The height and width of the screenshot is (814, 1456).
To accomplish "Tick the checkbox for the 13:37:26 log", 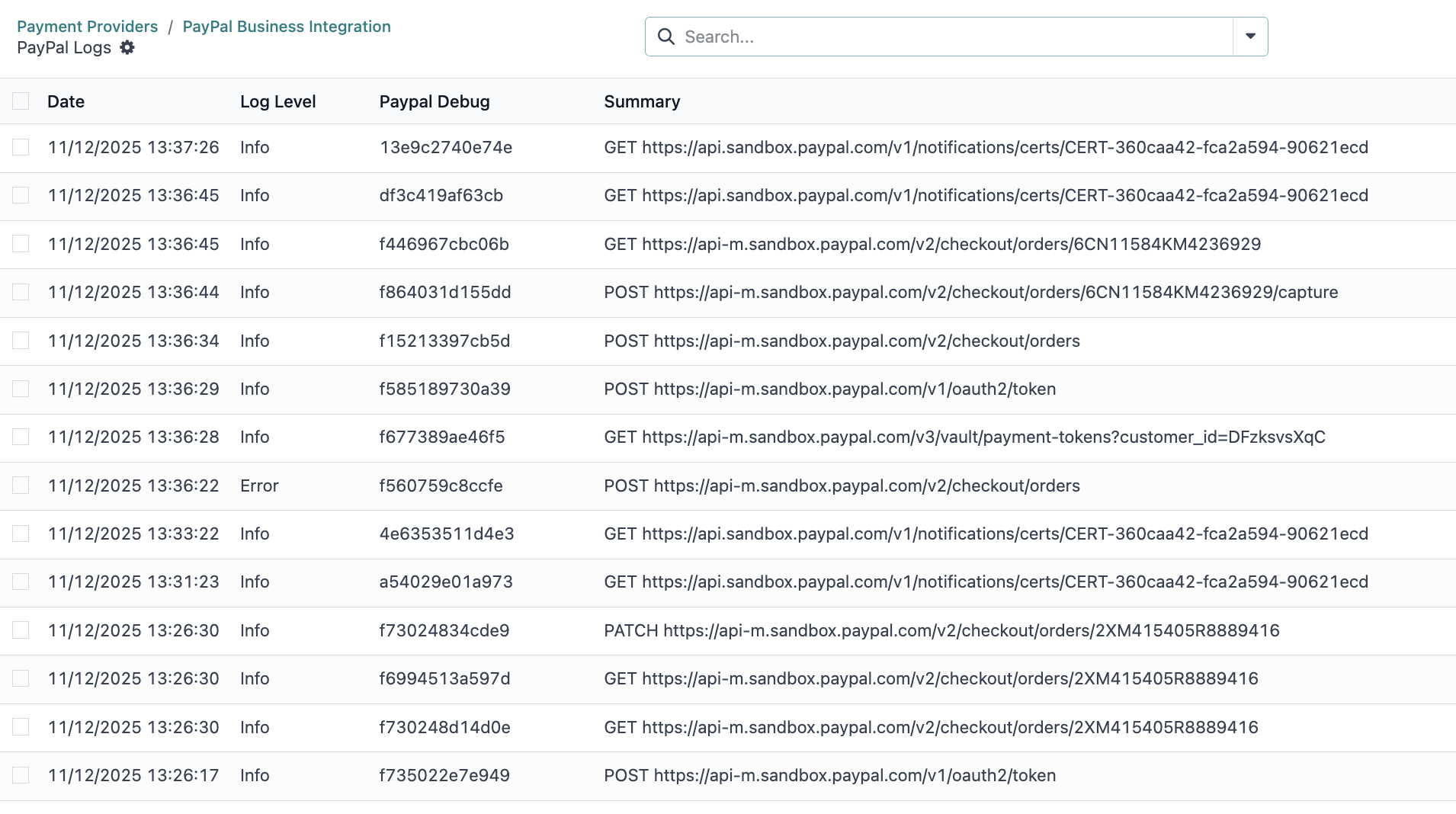I will point(21,147).
